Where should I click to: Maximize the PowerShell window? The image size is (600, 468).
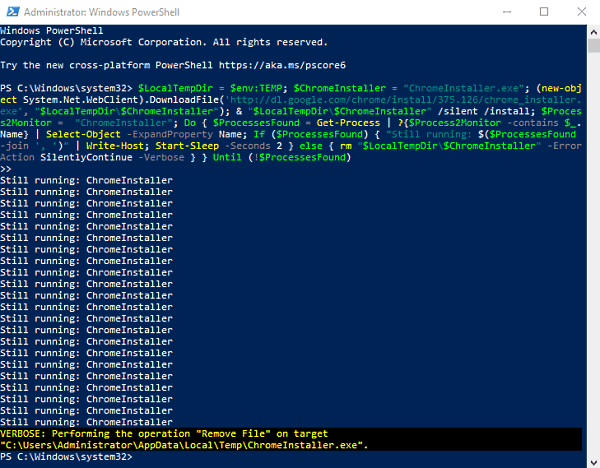click(x=544, y=12)
